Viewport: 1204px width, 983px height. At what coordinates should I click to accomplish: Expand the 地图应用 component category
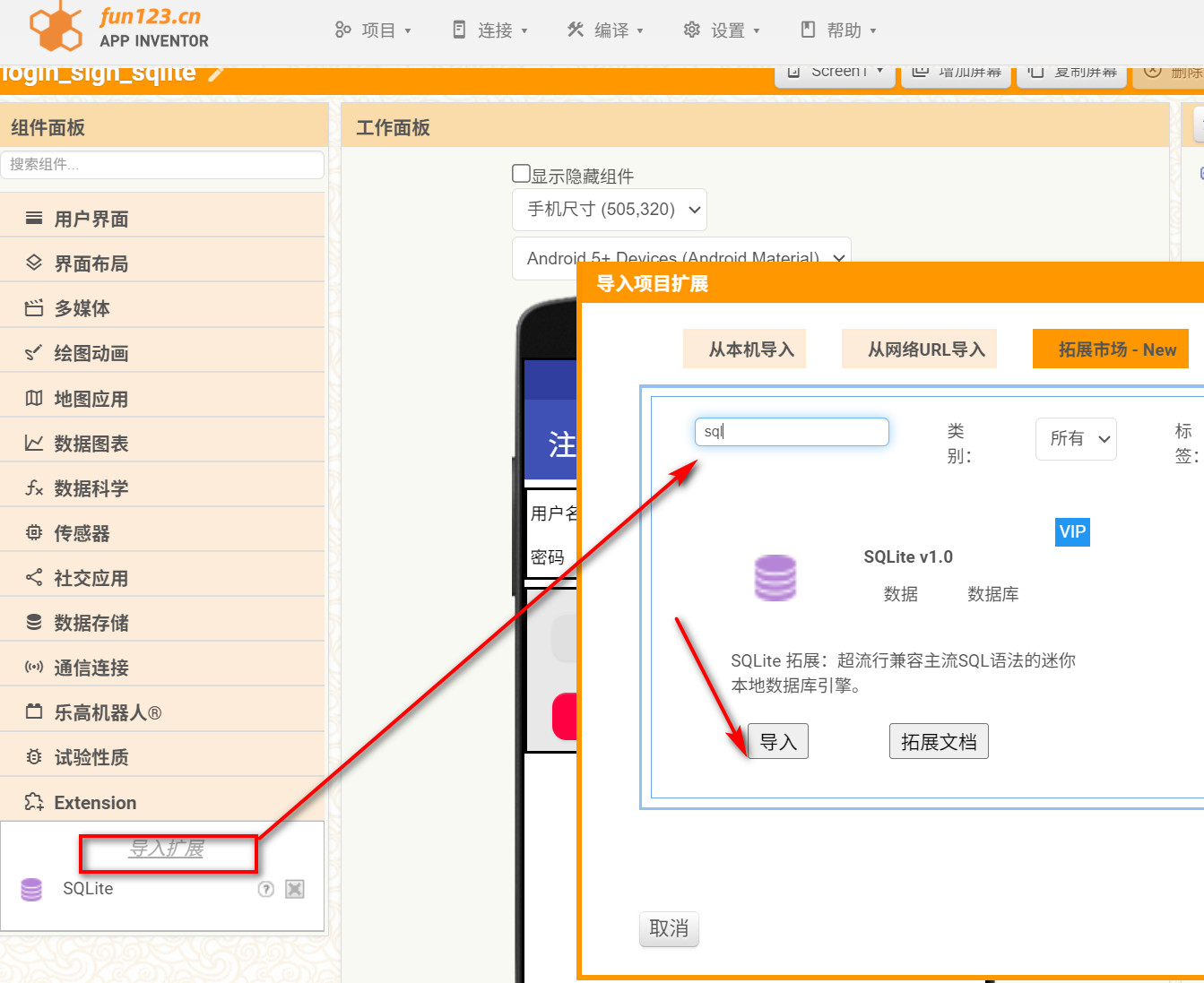coord(162,399)
